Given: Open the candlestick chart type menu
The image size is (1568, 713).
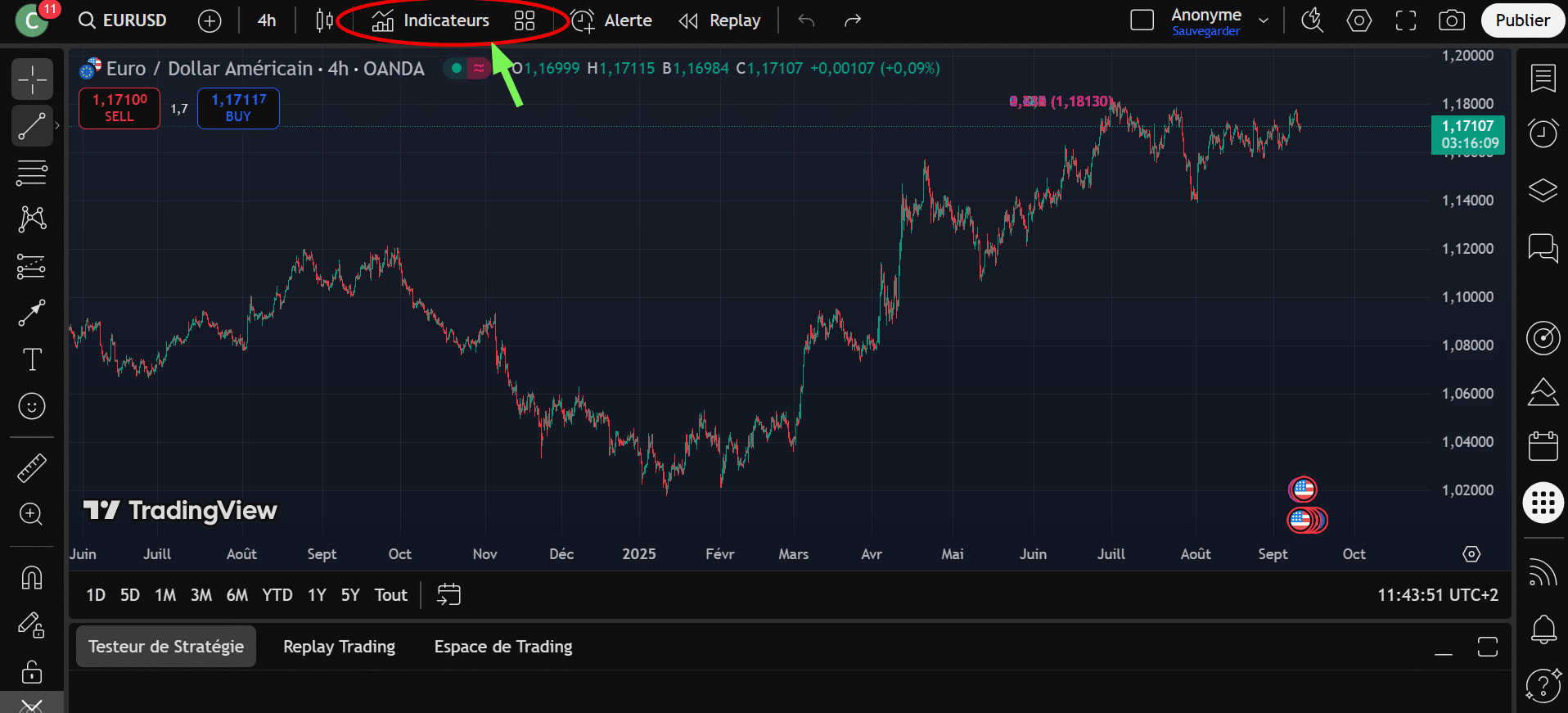Looking at the screenshot, I should 325,20.
